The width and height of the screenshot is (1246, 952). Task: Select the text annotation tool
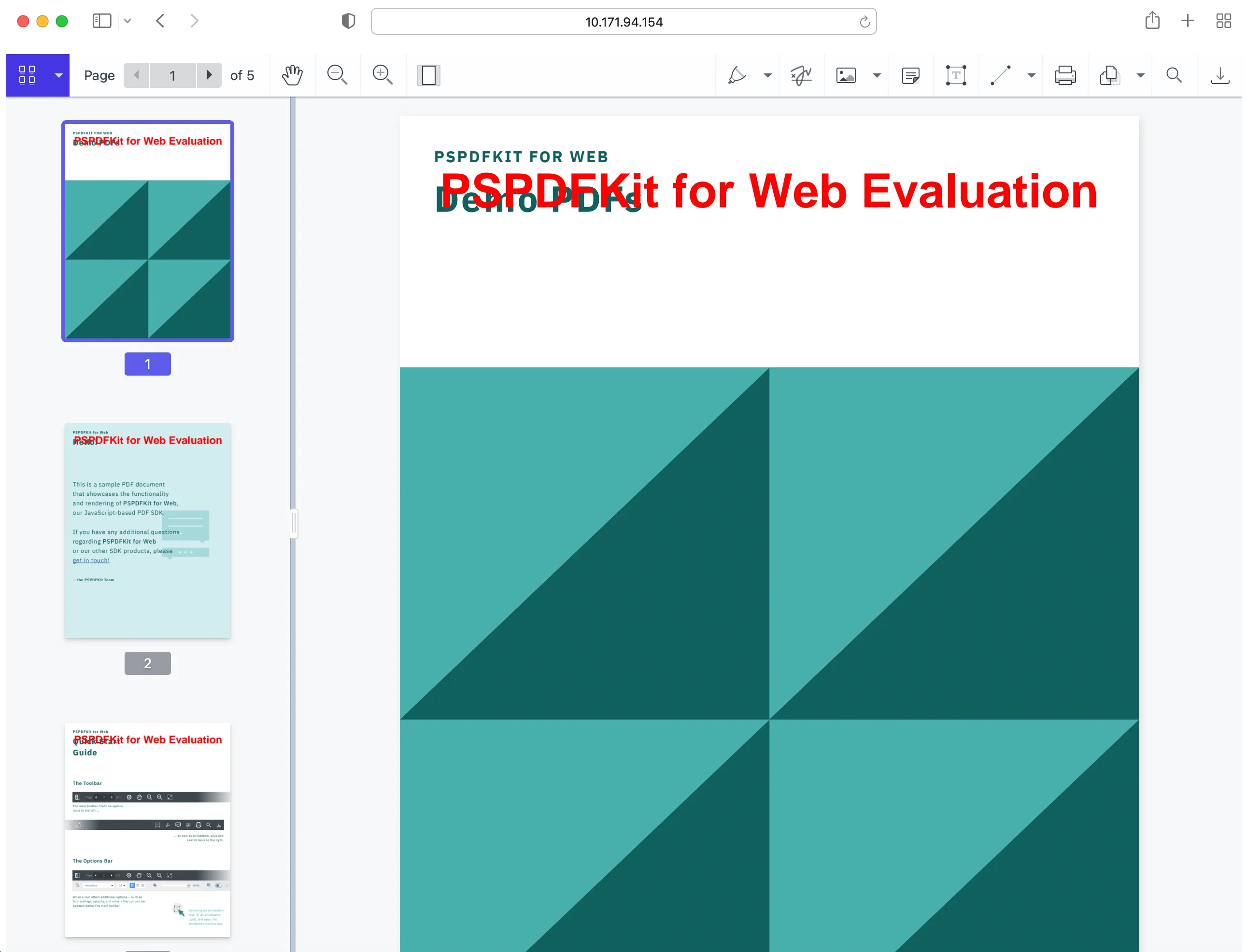point(956,75)
